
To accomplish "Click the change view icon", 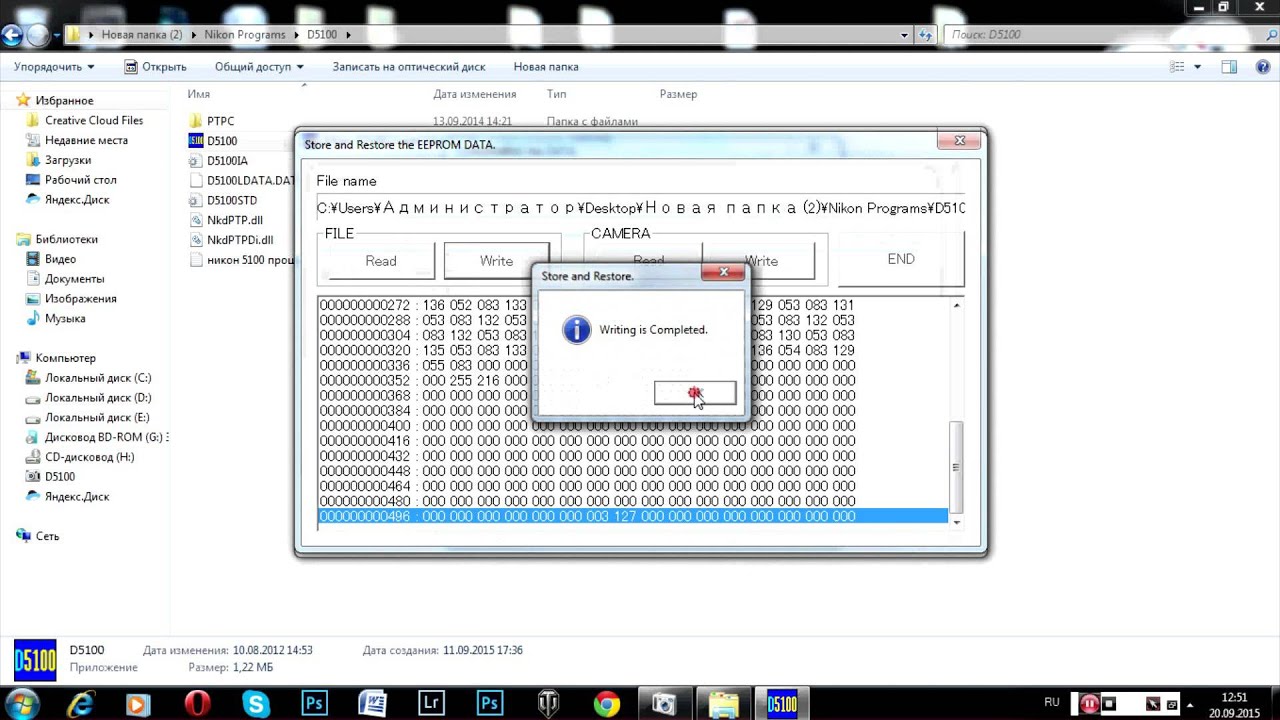I will (x=1176, y=67).
